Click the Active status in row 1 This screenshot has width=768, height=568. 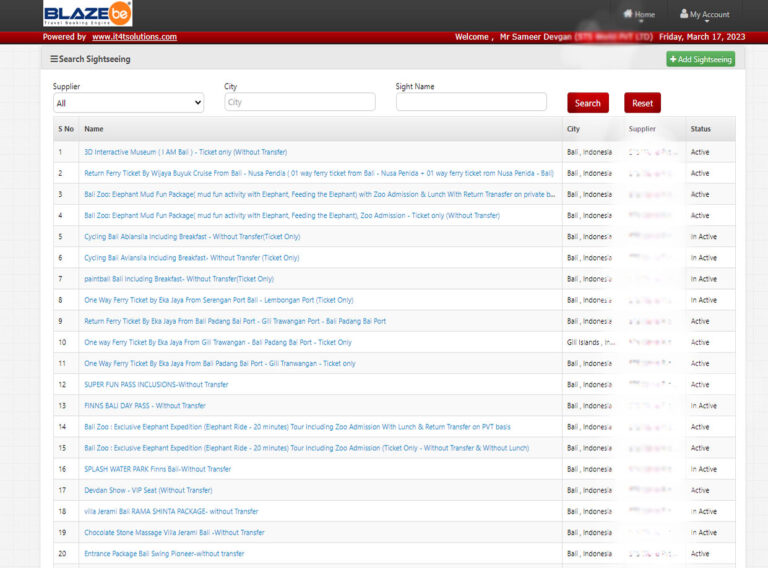(700, 152)
